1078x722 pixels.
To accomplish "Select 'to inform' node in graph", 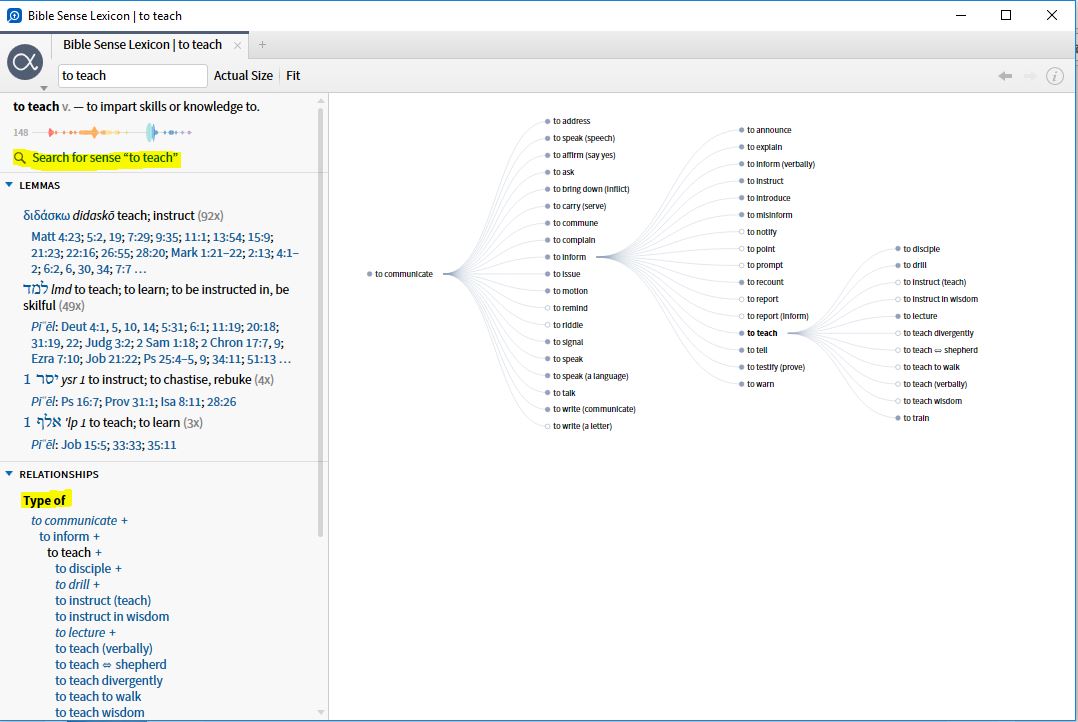I will 566,257.
